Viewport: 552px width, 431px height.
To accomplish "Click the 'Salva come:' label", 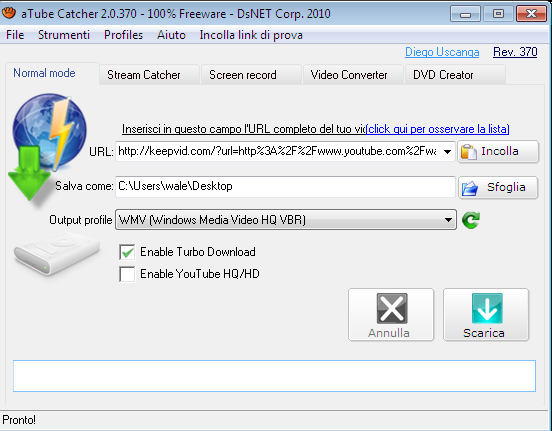I will coord(84,186).
